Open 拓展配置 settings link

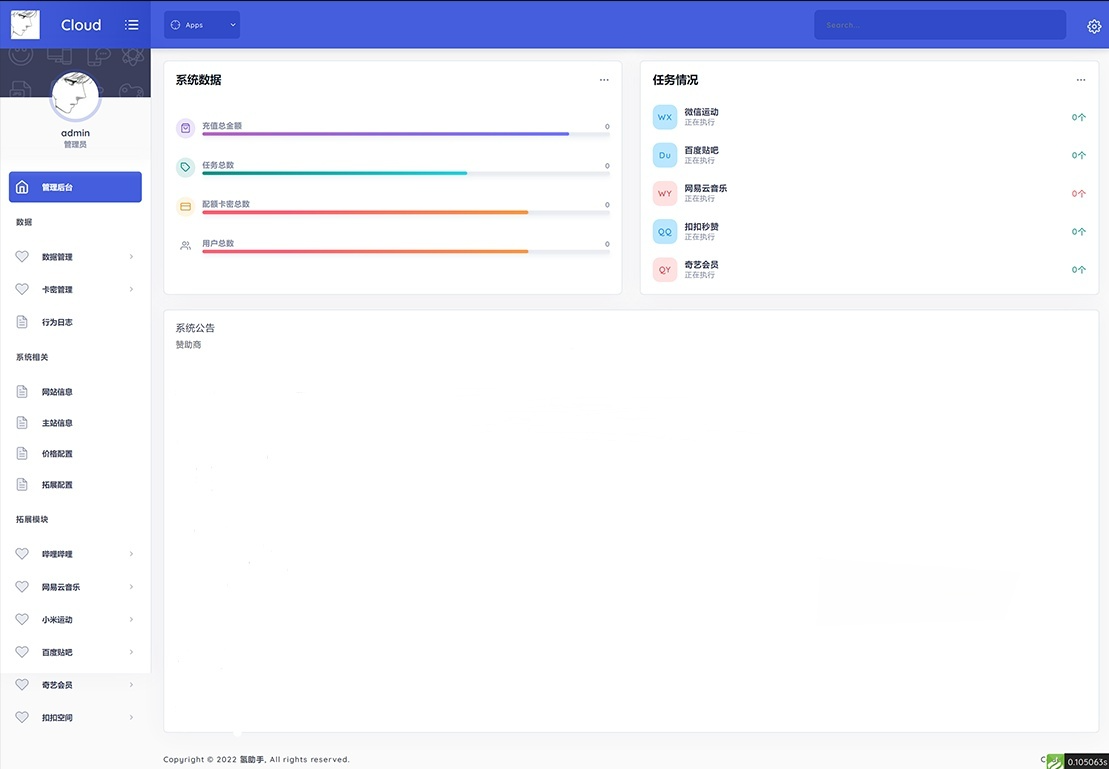click(57, 485)
